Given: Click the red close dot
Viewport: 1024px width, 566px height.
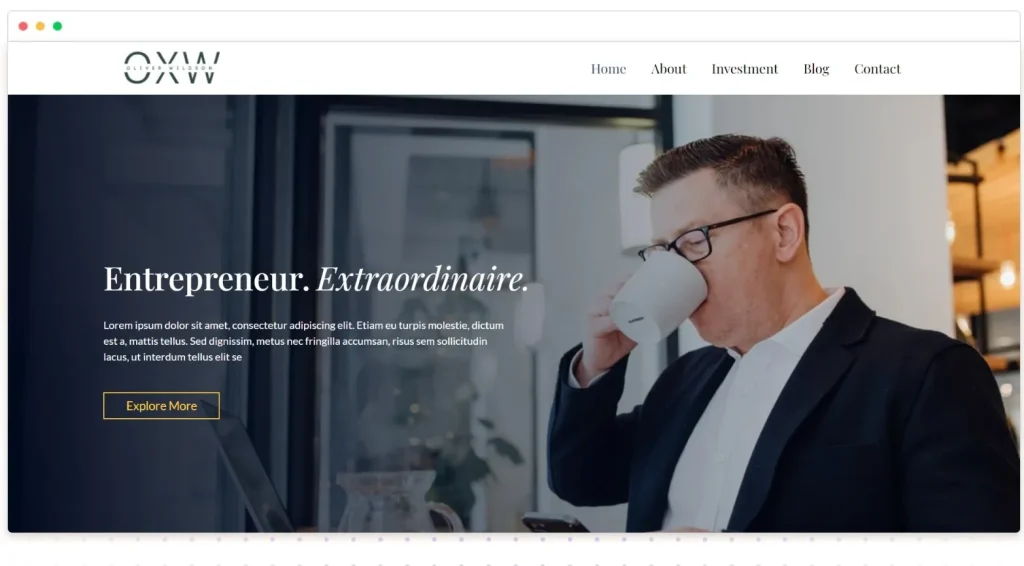Looking at the screenshot, I should coord(23,26).
